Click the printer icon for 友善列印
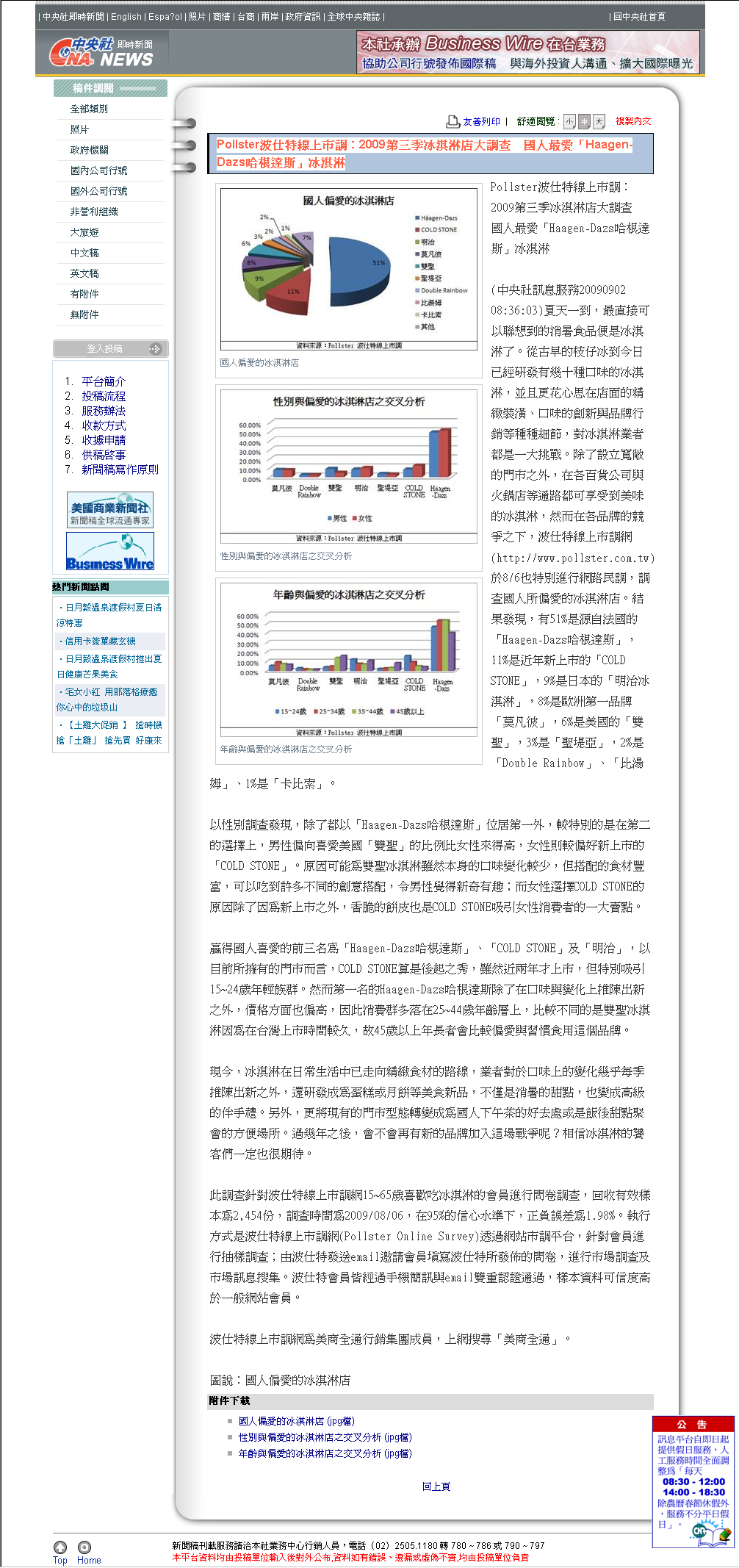 pyautogui.click(x=453, y=121)
